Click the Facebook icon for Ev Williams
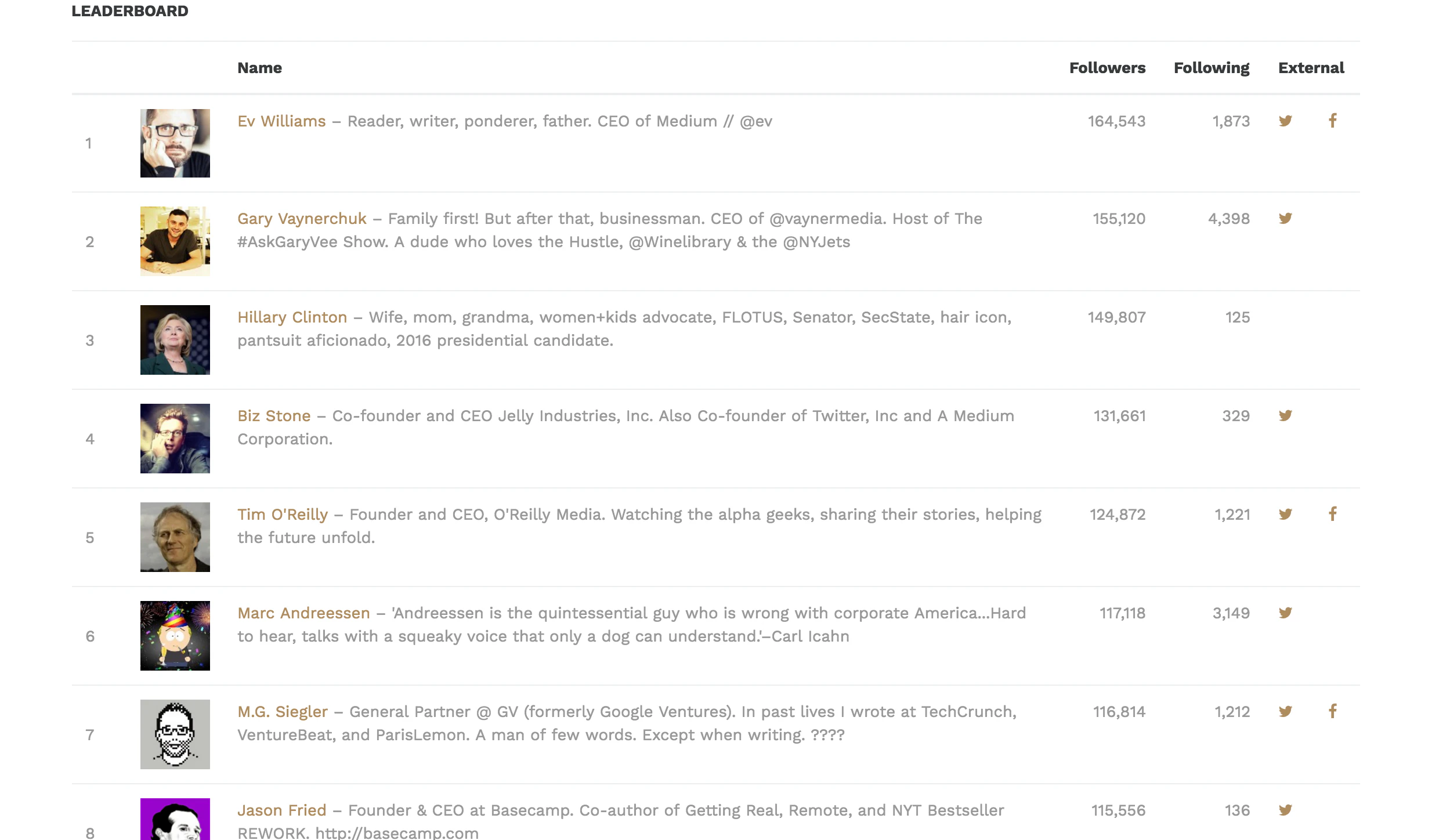Viewport: 1439px width, 840px height. pyautogui.click(x=1333, y=121)
